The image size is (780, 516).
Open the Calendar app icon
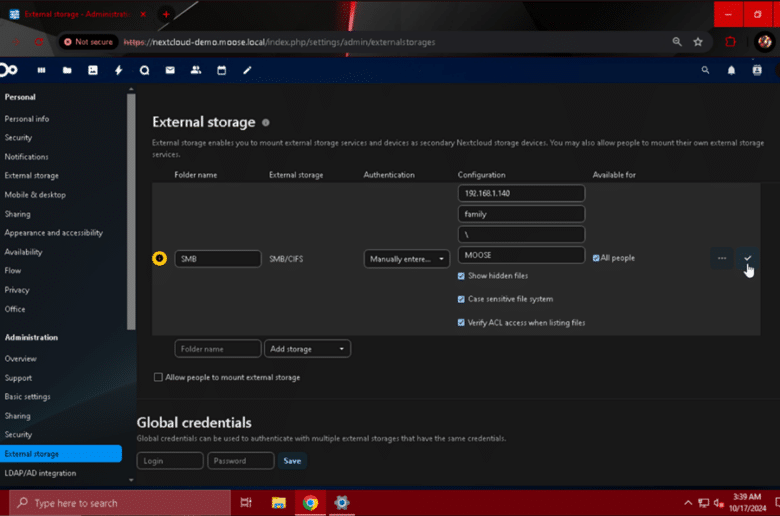pos(221,70)
